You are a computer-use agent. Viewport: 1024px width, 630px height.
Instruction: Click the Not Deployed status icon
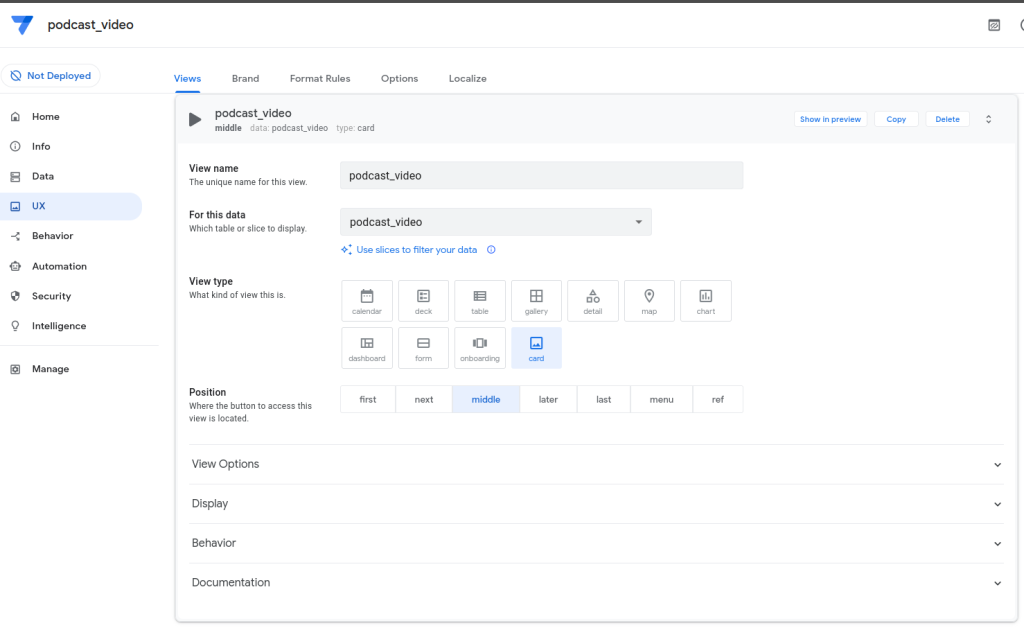(x=16, y=76)
